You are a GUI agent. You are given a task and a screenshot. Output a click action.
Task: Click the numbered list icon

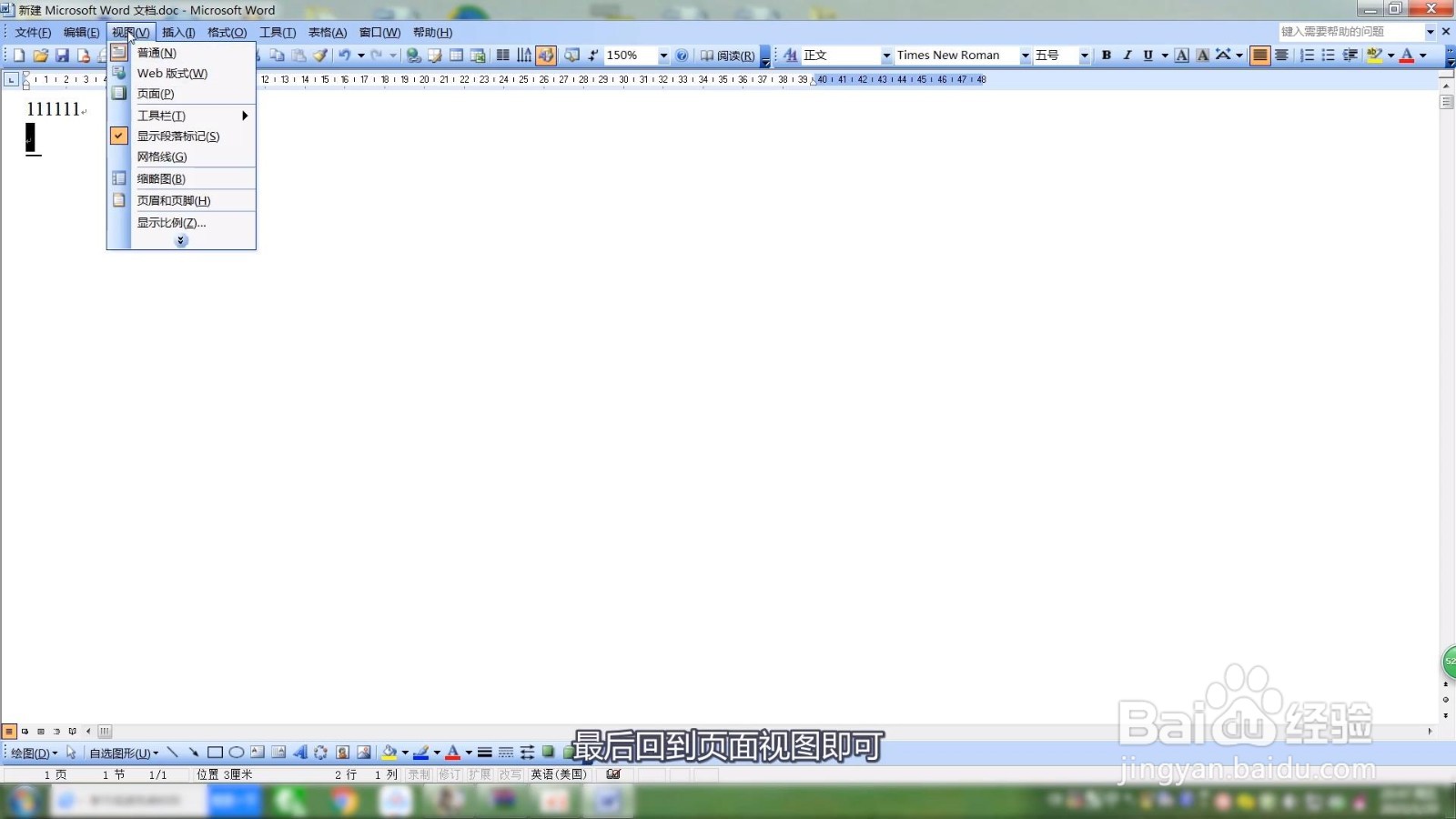(x=1307, y=56)
